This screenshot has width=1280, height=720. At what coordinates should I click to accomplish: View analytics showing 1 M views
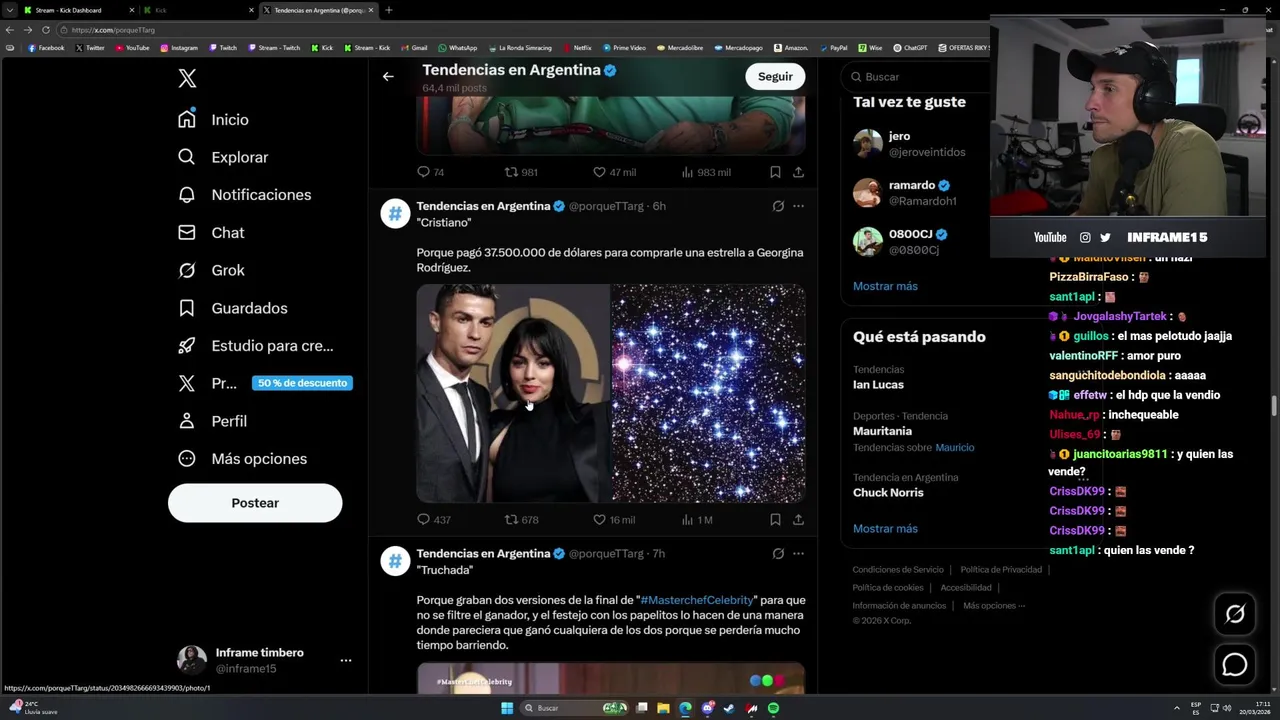click(697, 520)
